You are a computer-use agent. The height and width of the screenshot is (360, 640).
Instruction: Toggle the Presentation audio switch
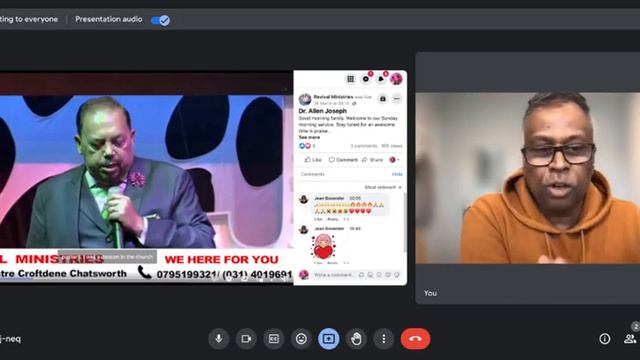(160, 20)
